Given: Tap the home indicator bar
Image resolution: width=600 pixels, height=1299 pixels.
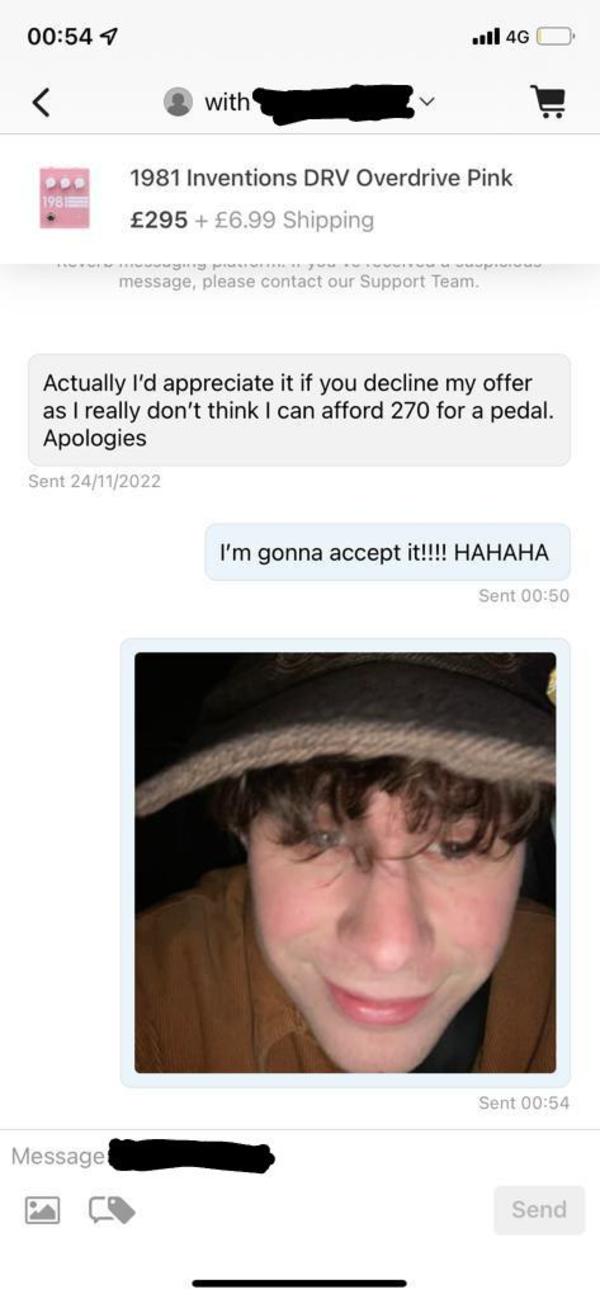Looking at the screenshot, I should [x=300, y=1282].
